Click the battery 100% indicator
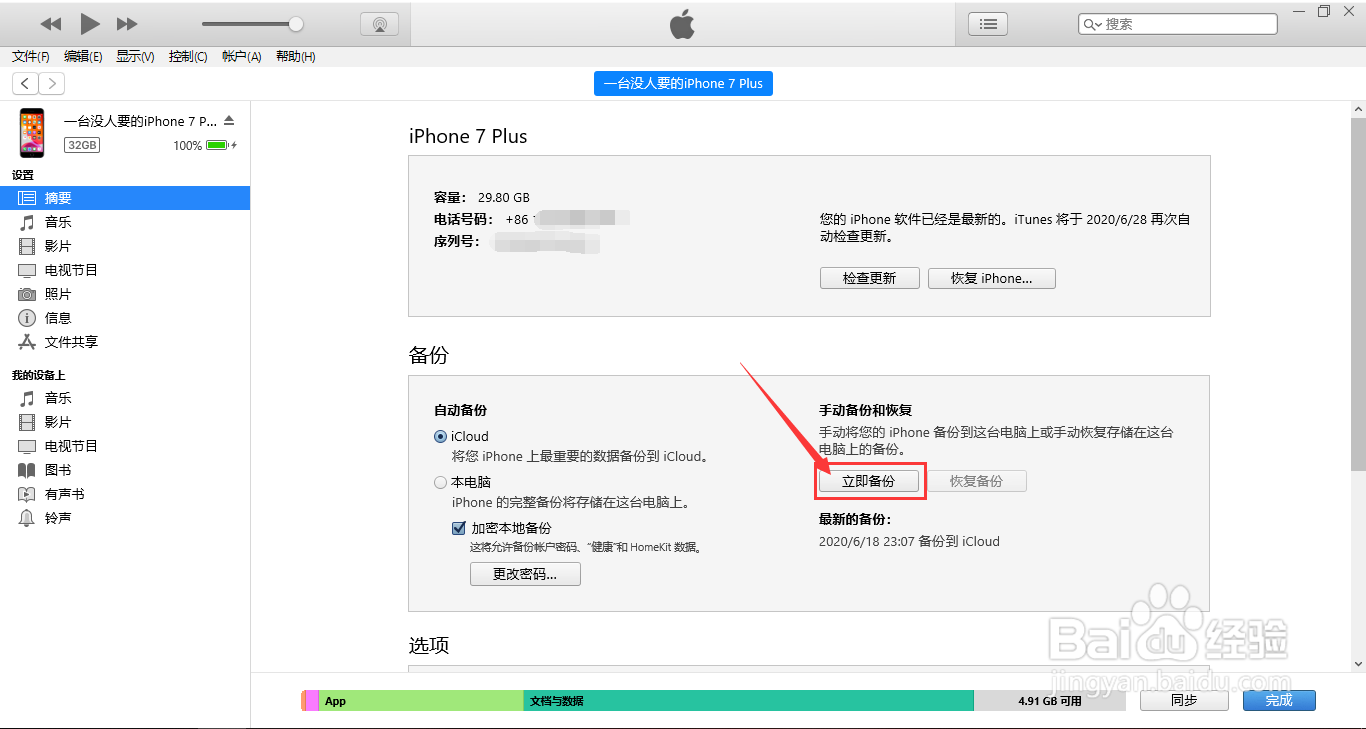Viewport: 1366px width, 729px height. tap(205, 145)
